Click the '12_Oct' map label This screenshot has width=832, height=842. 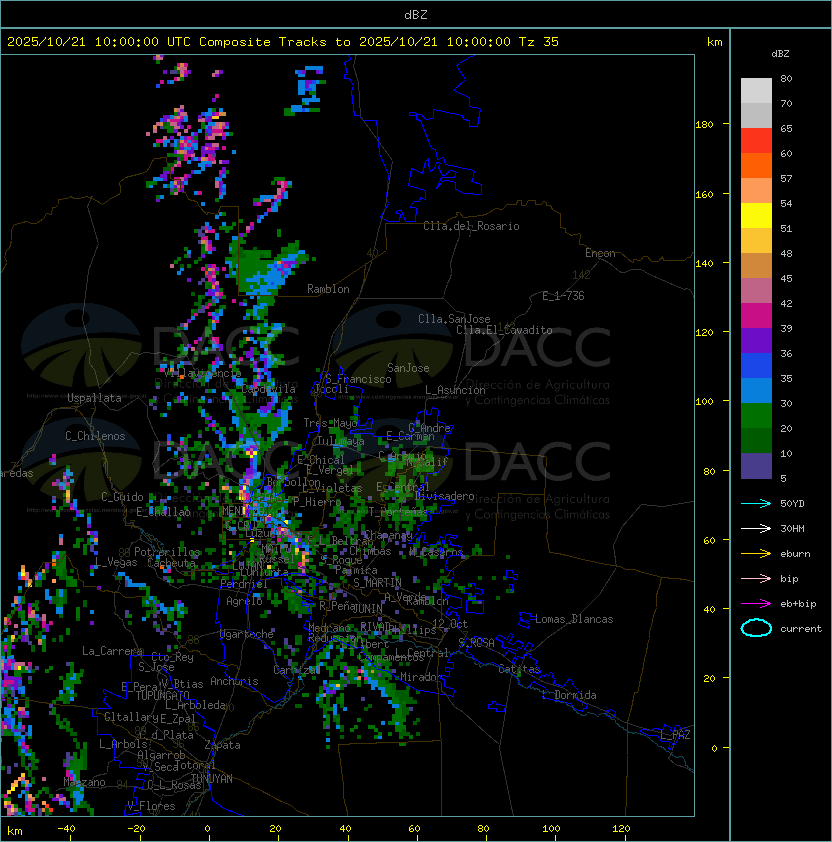[x=450, y=624]
